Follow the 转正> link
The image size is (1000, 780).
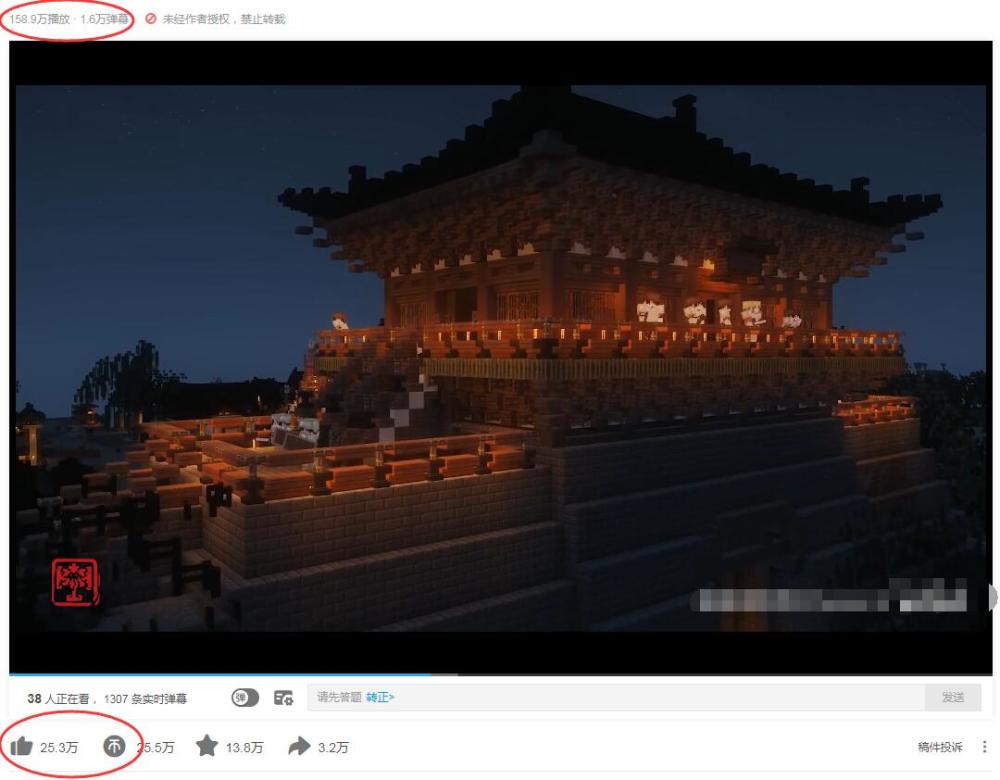380,698
